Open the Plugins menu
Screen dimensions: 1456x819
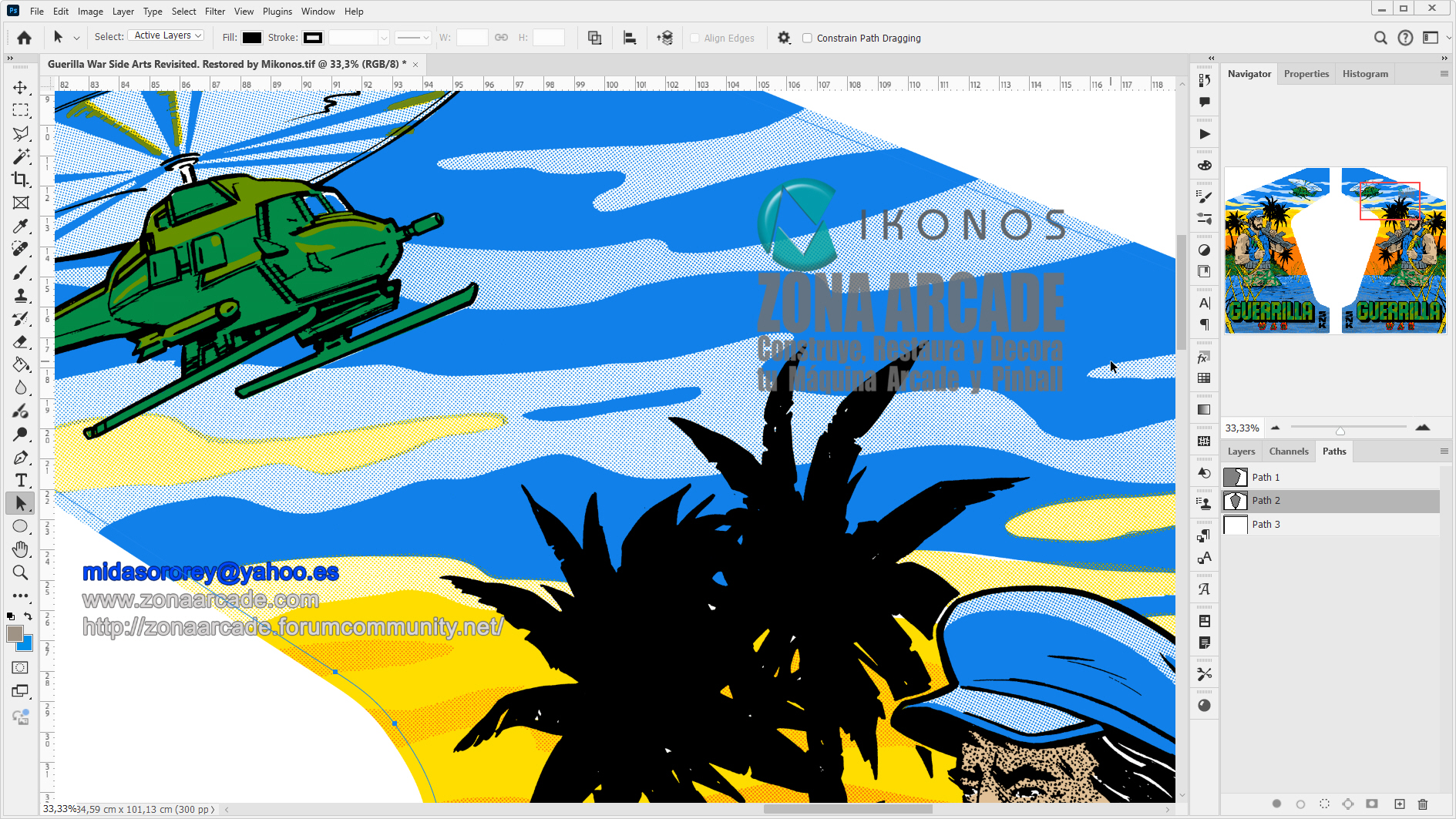(277, 12)
